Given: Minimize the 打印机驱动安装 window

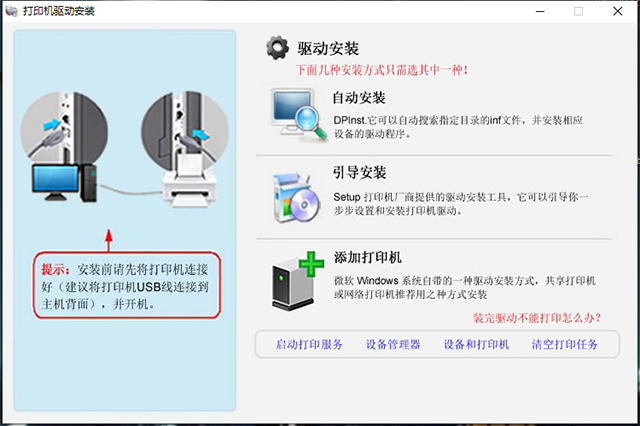Looking at the screenshot, I should click(540, 11).
